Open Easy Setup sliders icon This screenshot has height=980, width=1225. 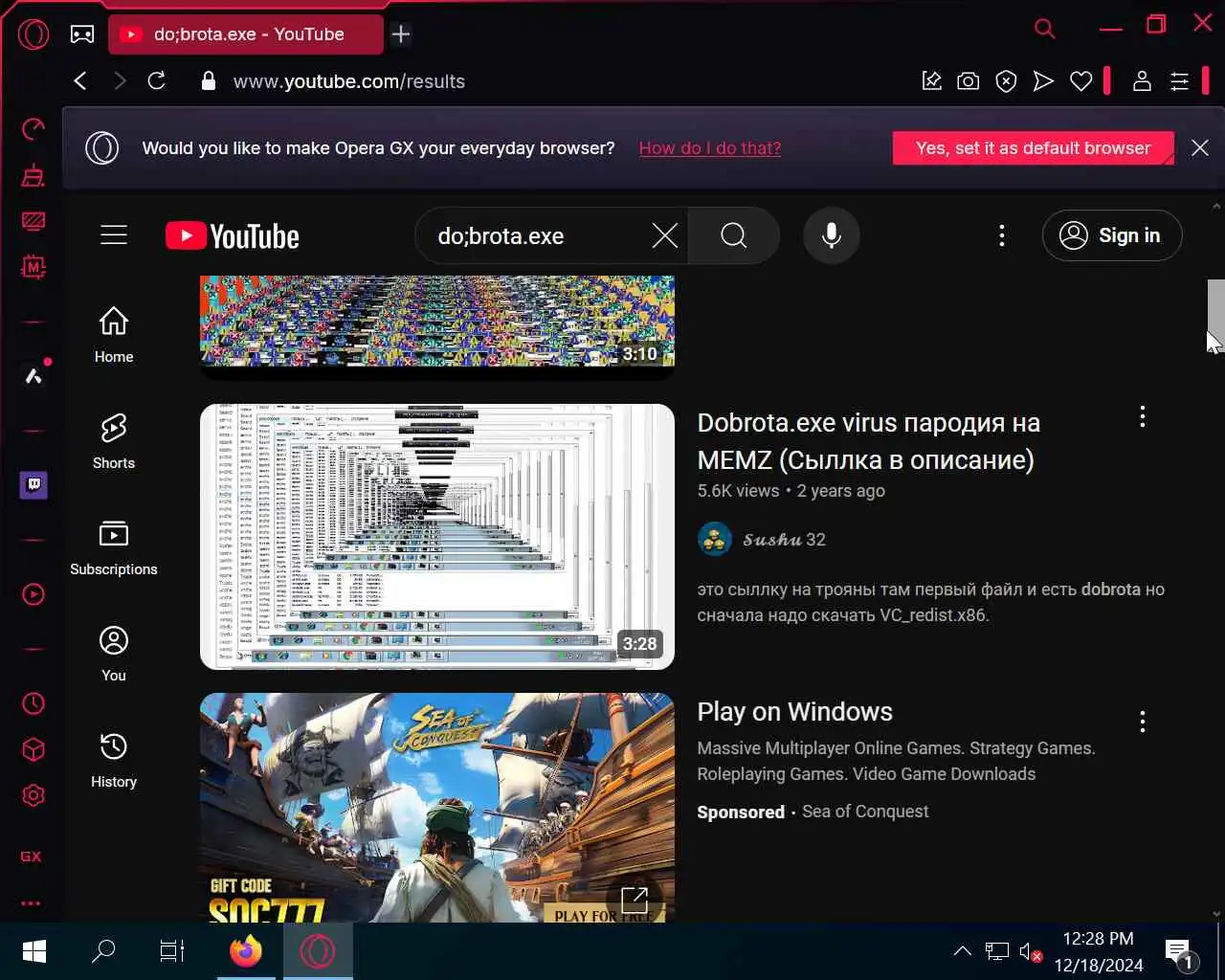click(x=1180, y=81)
